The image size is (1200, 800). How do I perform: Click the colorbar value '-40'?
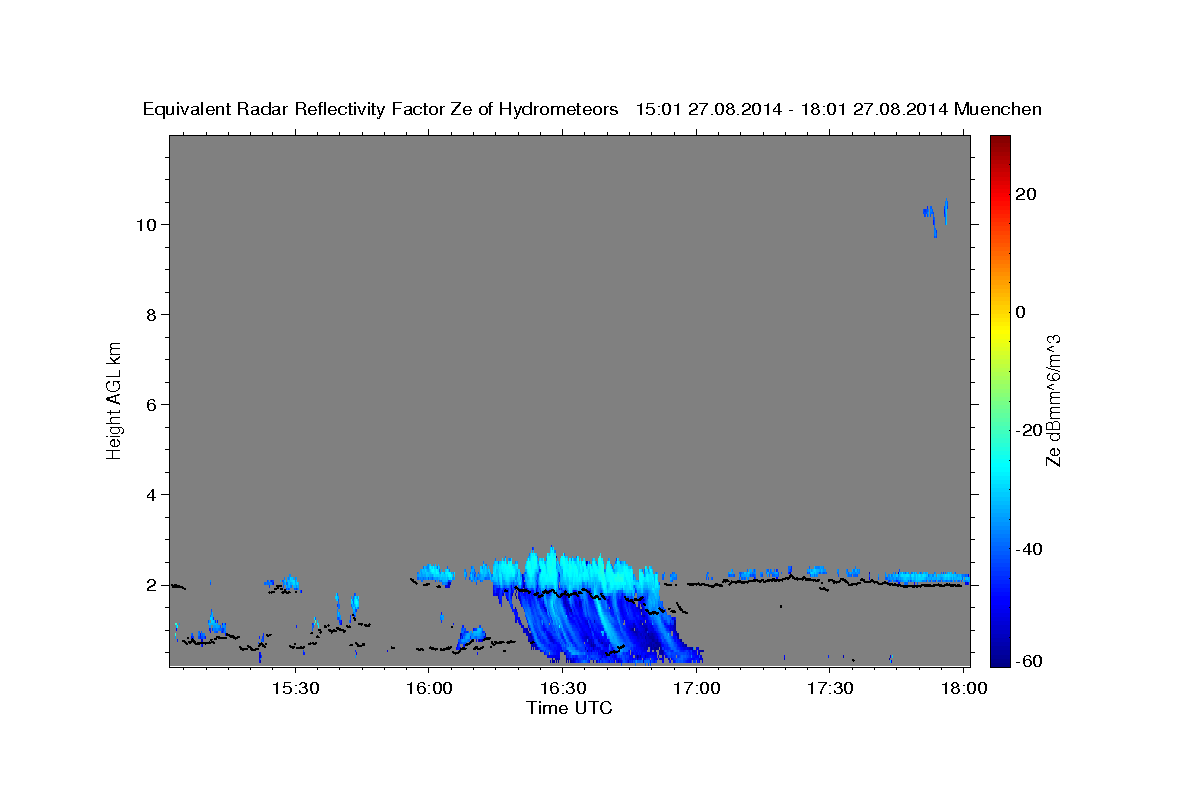1029,549
